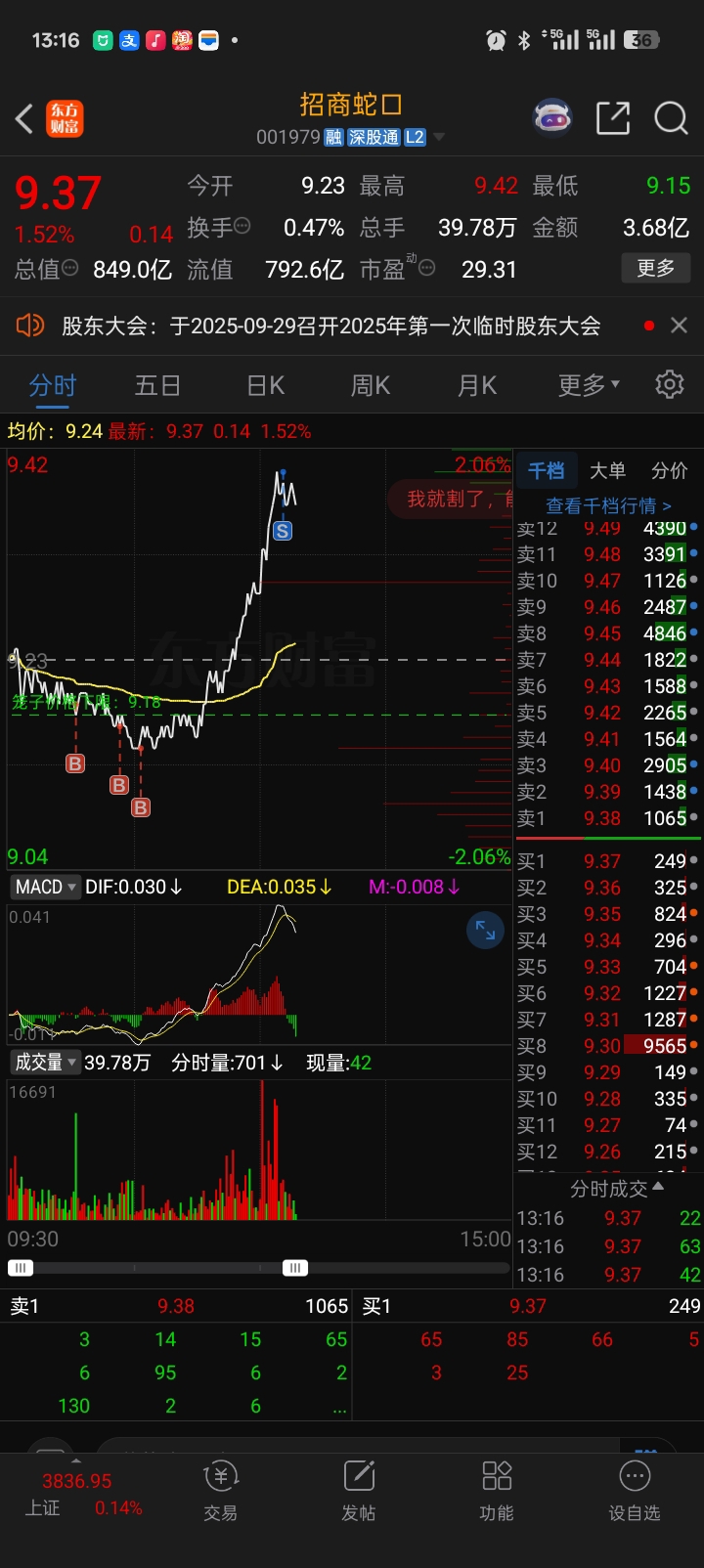Open the 发帖 post icon

point(359,1493)
